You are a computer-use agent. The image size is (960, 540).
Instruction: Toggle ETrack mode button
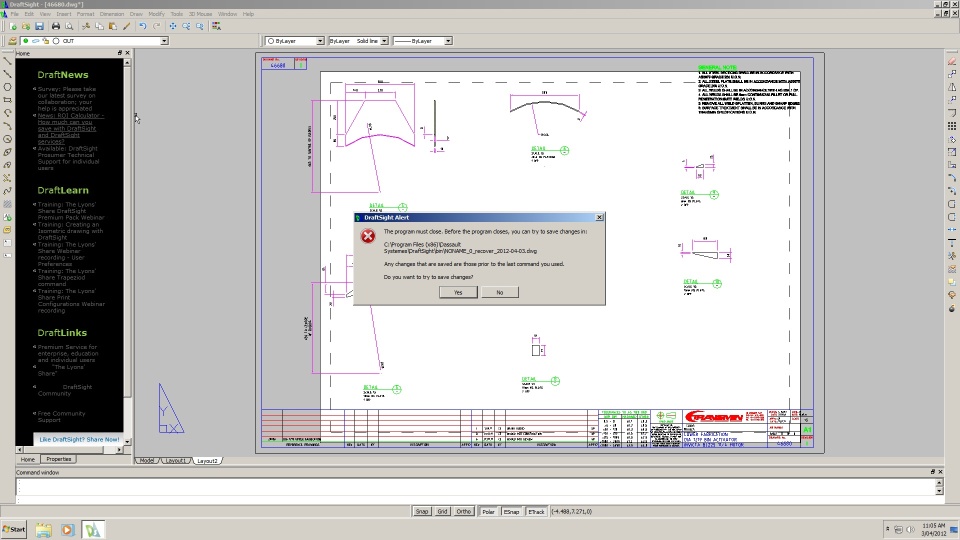[536, 512]
